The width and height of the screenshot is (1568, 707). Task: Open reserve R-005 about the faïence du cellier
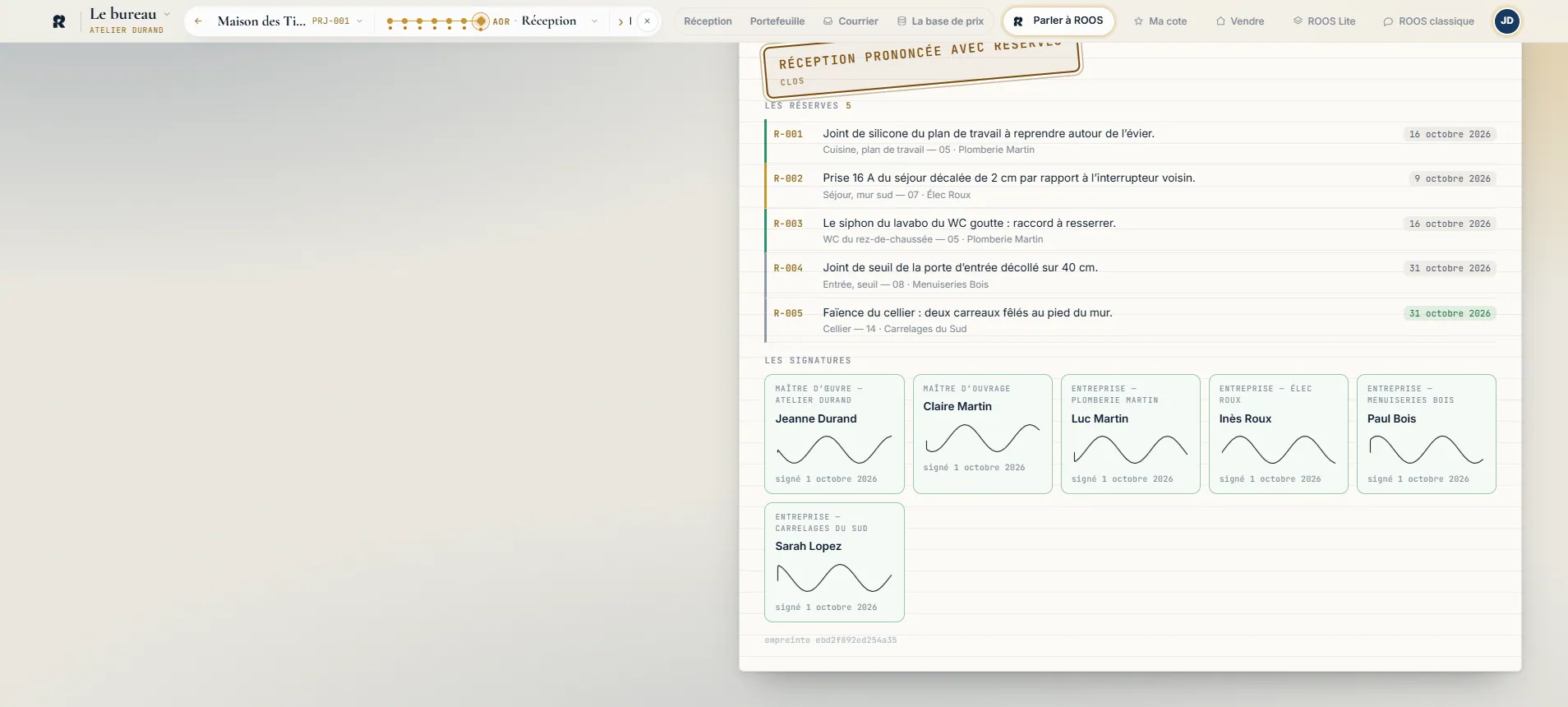pyautogui.click(x=1131, y=321)
